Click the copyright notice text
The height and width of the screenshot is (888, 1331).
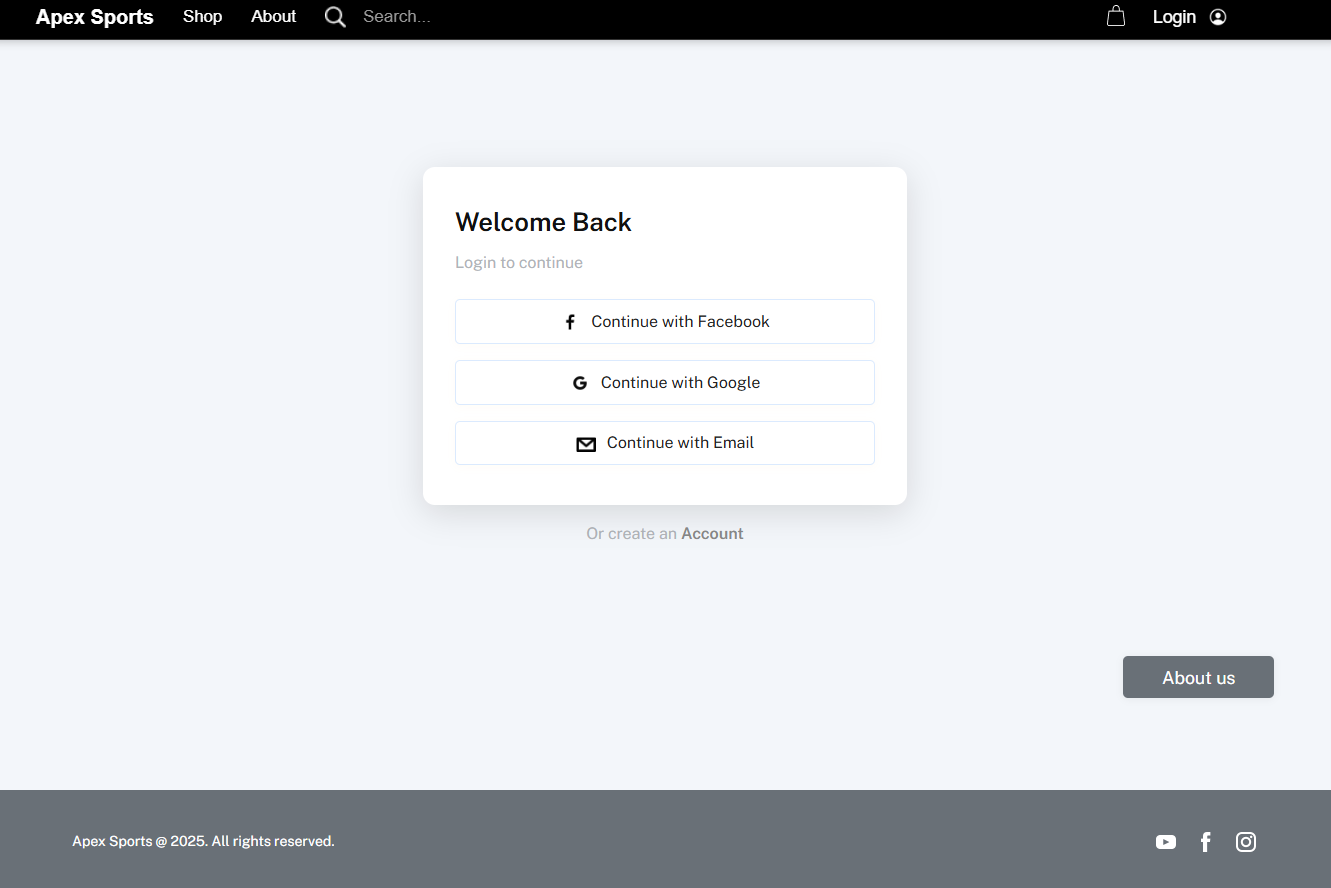pyautogui.click(x=203, y=842)
